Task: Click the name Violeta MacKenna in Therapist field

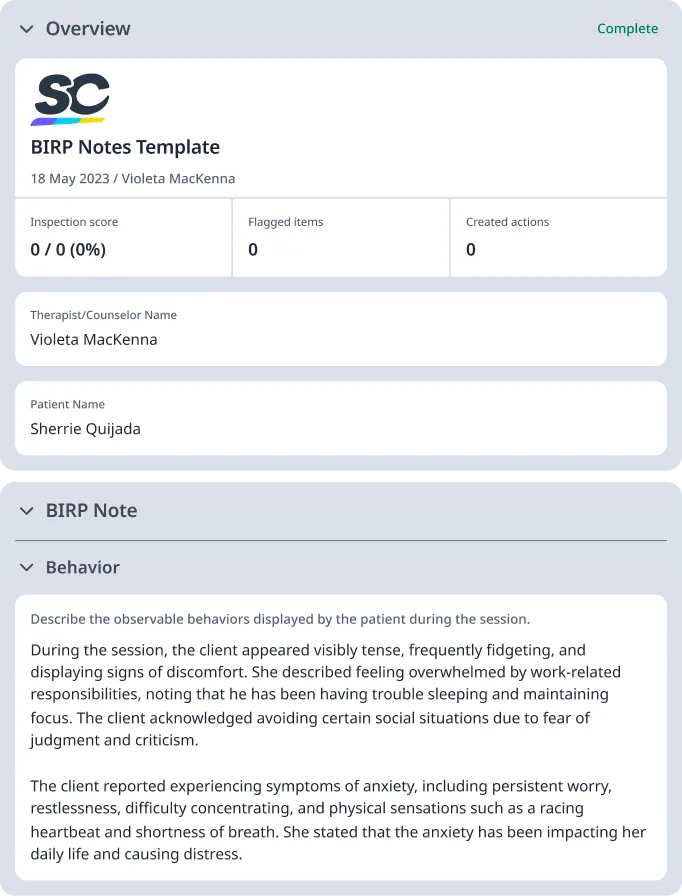Action: point(94,339)
